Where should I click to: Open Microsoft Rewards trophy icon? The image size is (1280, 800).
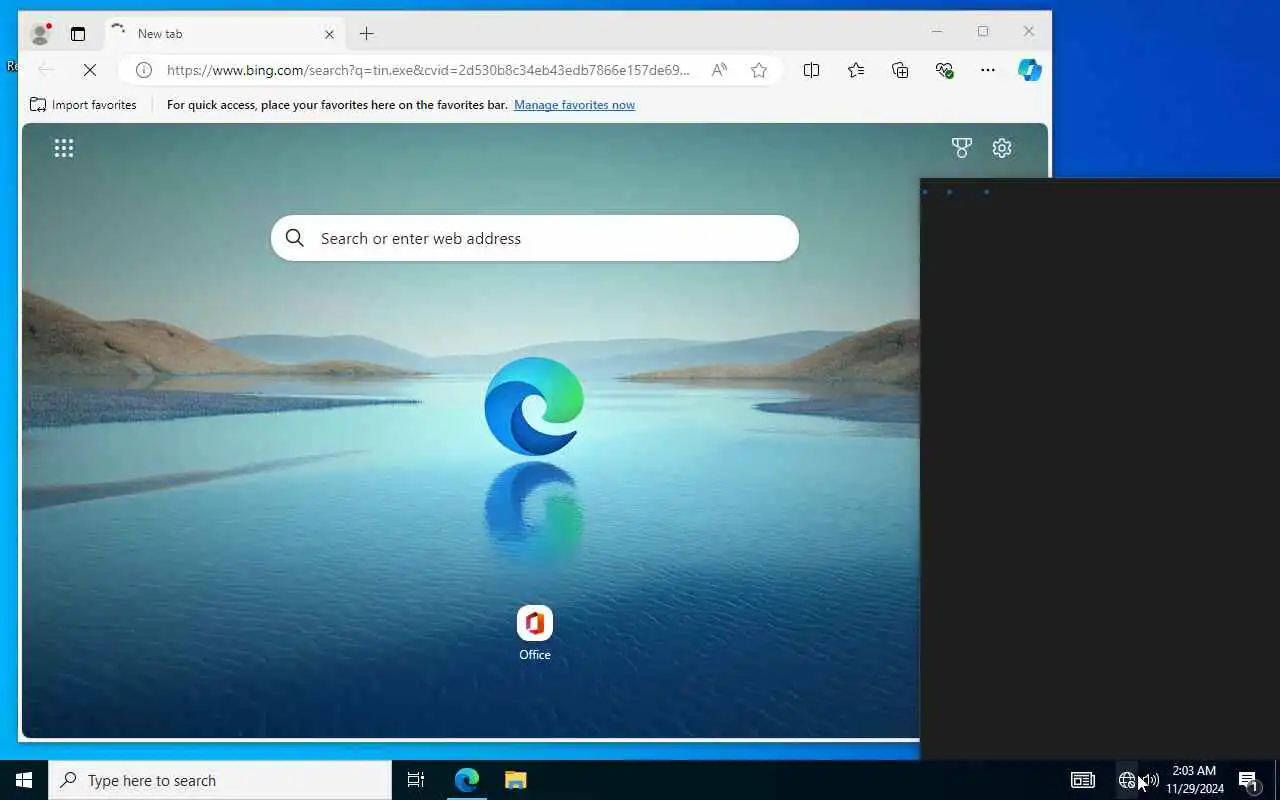click(962, 148)
